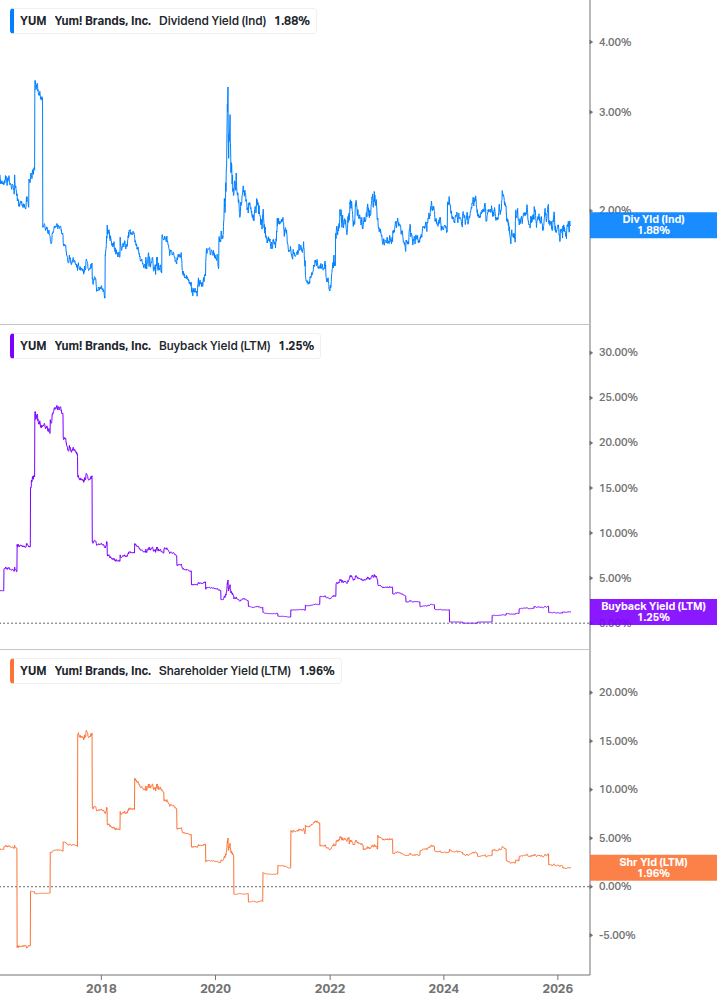This screenshot has height=1005, width=717.
Task: Click the -5.00% tick on the shareholder yield axis
Action: (x=617, y=935)
